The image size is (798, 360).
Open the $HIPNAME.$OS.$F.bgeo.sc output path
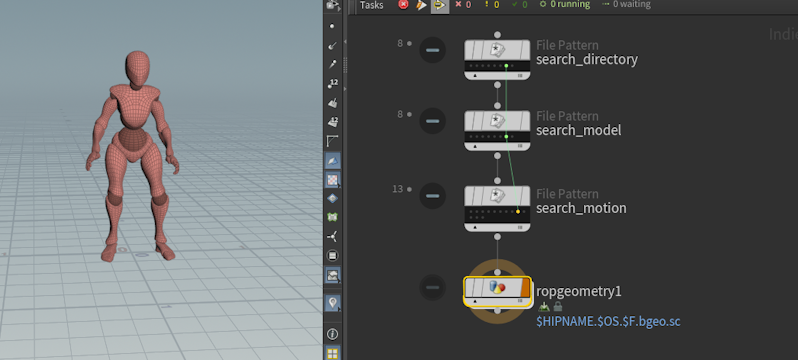point(609,321)
